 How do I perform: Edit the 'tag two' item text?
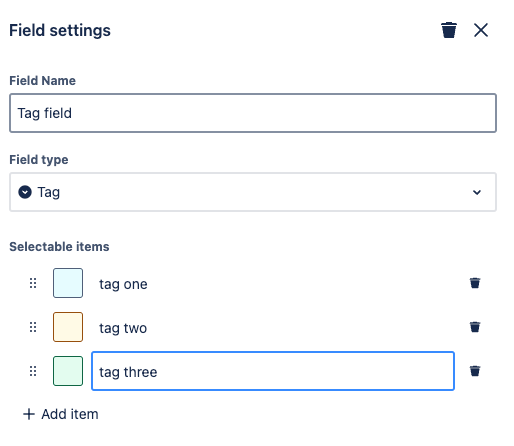273,328
